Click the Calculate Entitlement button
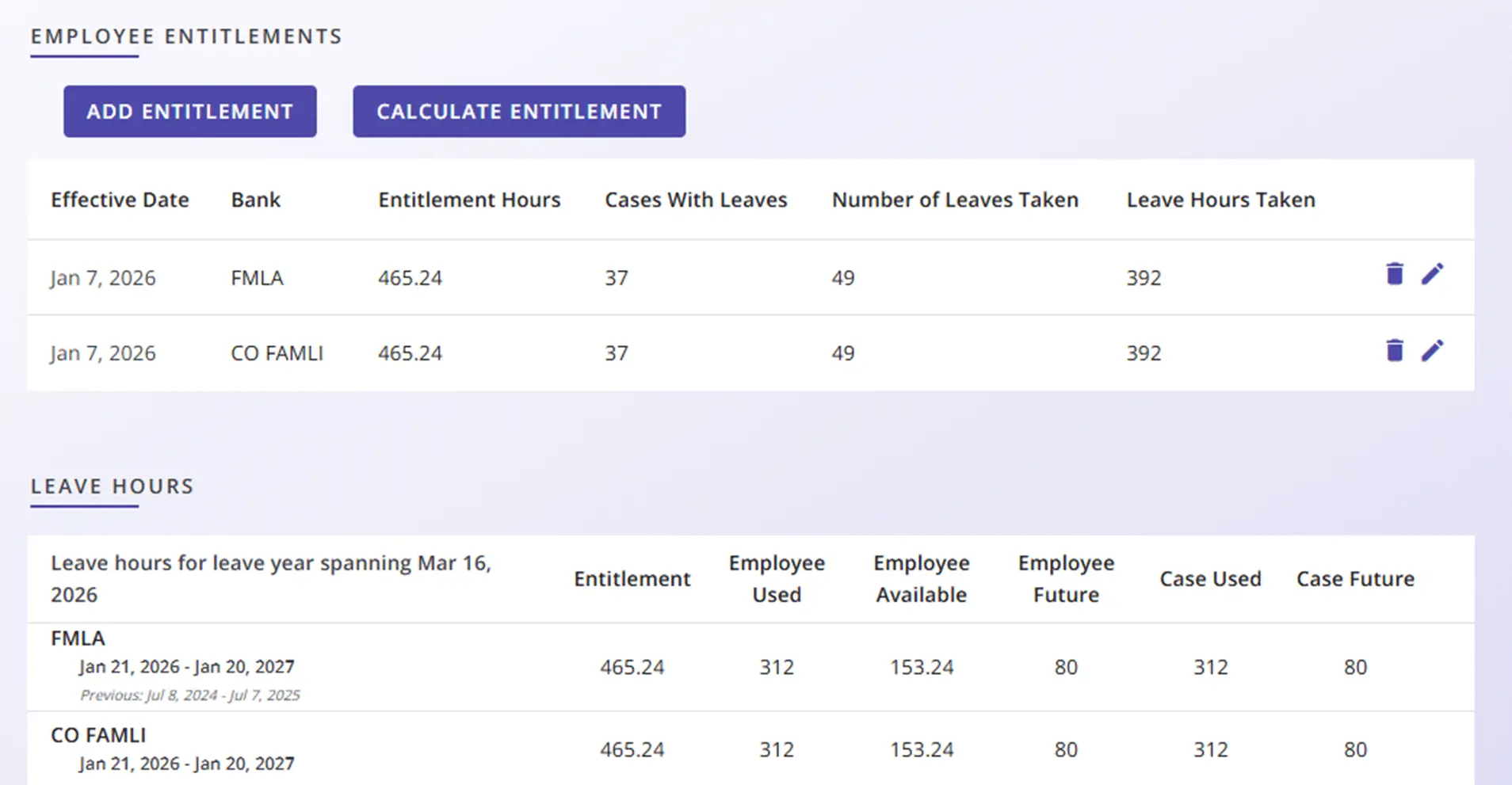 point(519,112)
